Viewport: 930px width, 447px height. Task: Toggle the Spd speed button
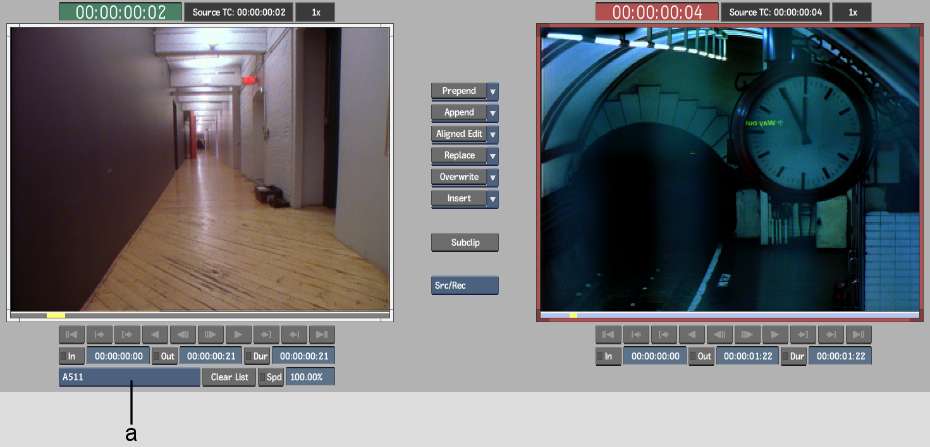point(271,377)
